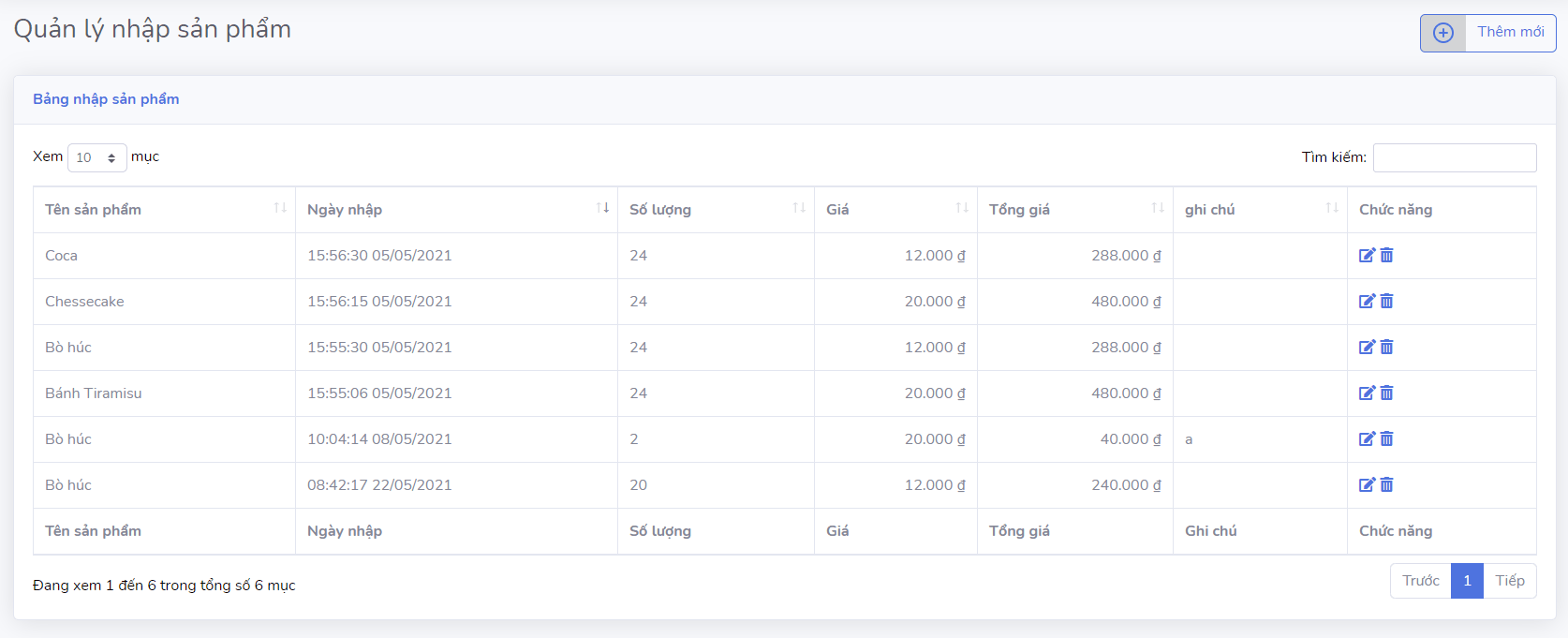Click date 15:56:15 05/05/2021
Image resolution: width=1568 pixels, height=638 pixels.
pyautogui.click(x=379, y=302)
